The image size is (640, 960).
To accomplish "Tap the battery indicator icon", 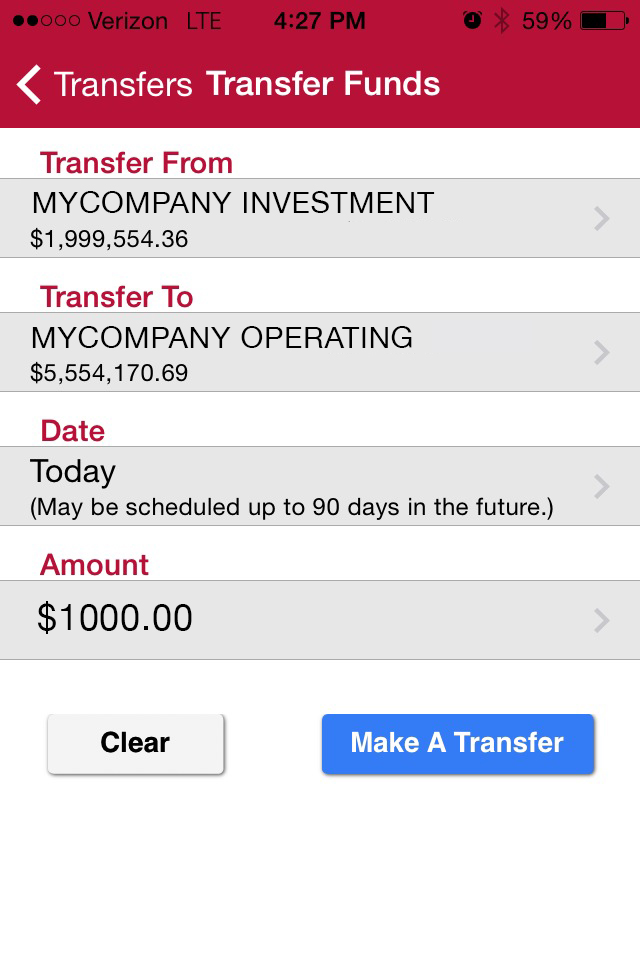I will (x=604, y=21).
